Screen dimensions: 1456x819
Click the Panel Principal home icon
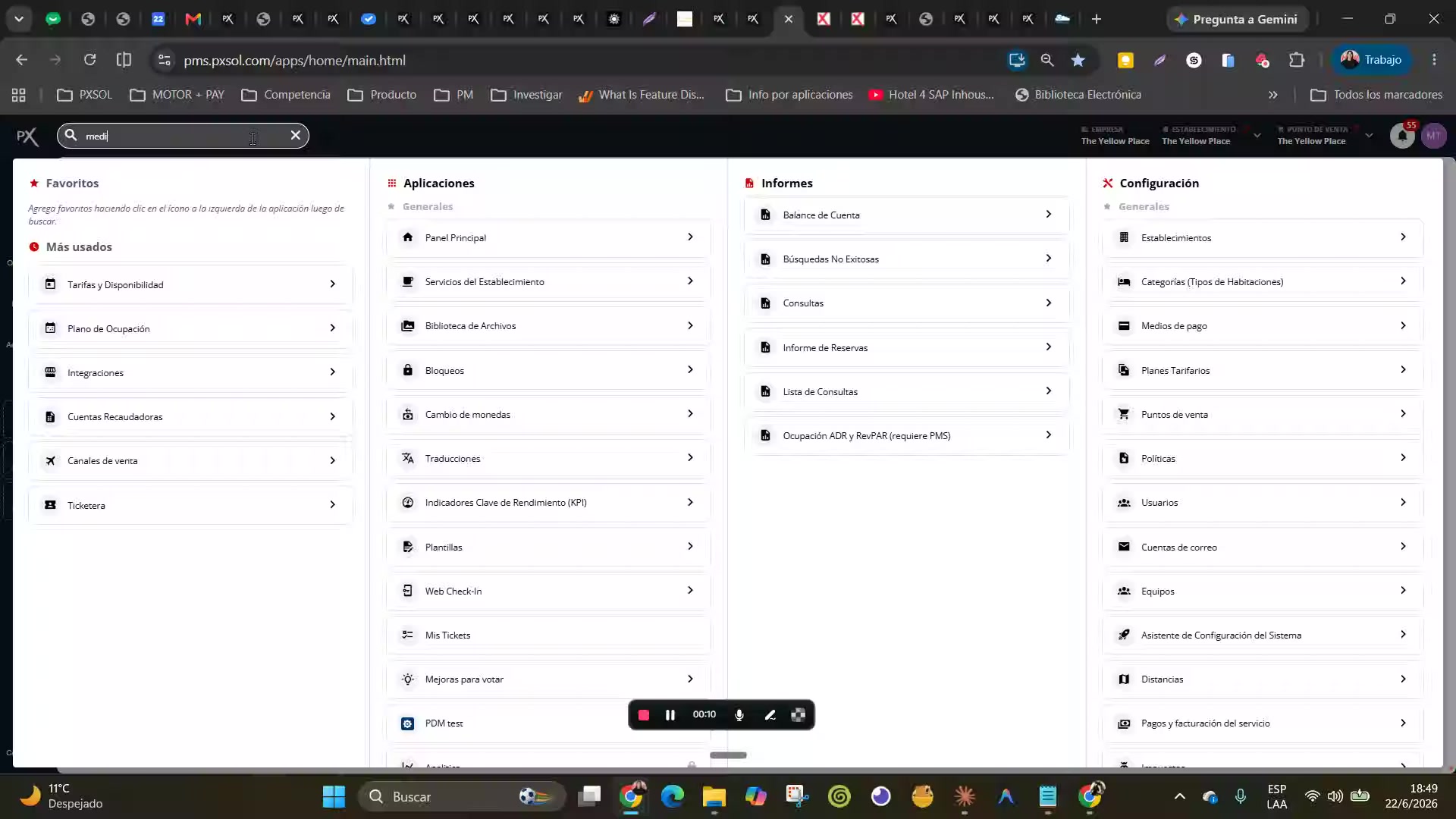click(x=408, y=237)
